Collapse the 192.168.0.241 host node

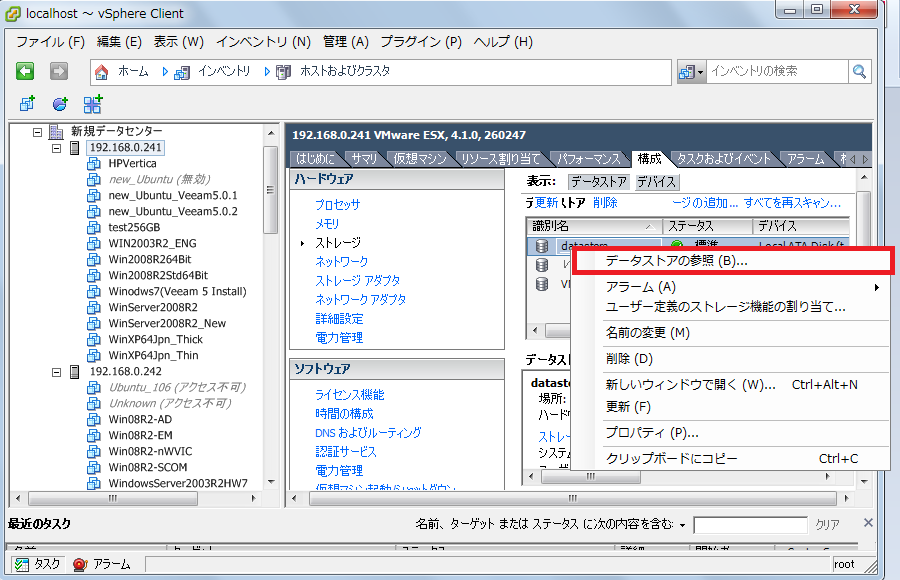tap(56, 148)
